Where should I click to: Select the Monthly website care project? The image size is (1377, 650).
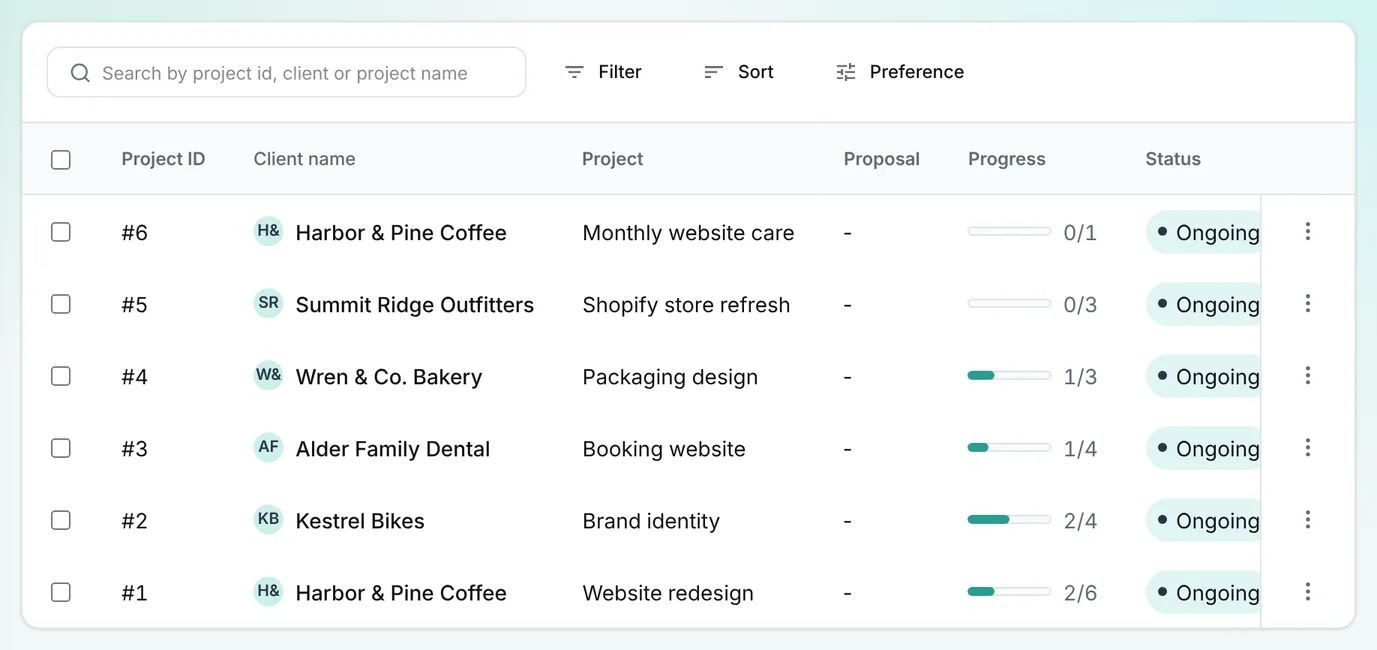pyautogui.click(x=688, y=232)
